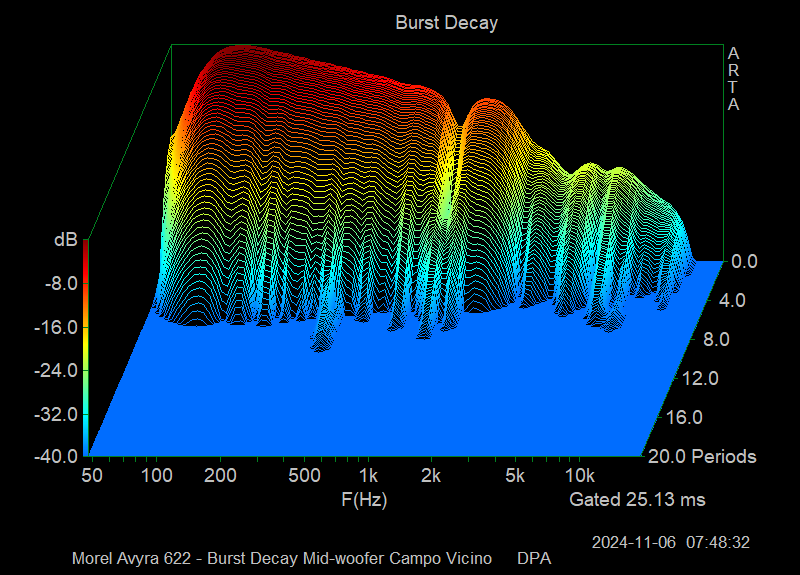Click the 16.0 periods axis value
The width and height of the screenshot is (800, 575).
685,417
